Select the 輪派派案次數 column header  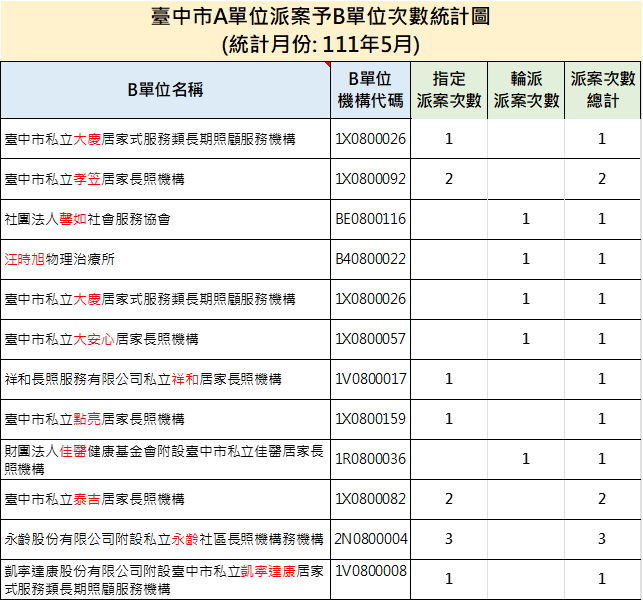click(x=526, y=90)
